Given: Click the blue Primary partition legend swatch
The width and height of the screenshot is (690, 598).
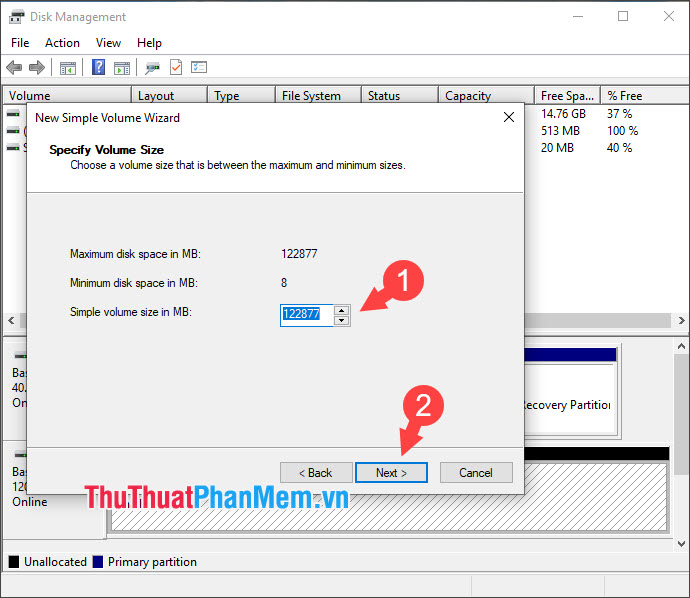Looking at the screenshot, I should [x=98, y=562].
